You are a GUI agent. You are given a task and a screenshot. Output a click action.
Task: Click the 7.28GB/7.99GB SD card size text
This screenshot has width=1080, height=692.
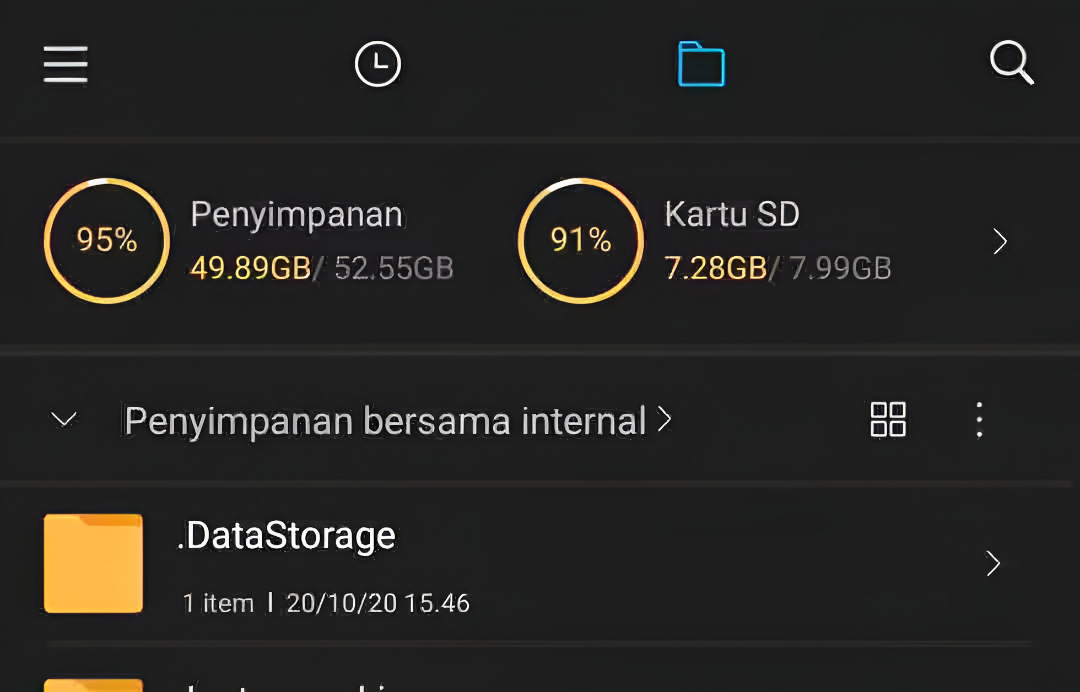778,268
